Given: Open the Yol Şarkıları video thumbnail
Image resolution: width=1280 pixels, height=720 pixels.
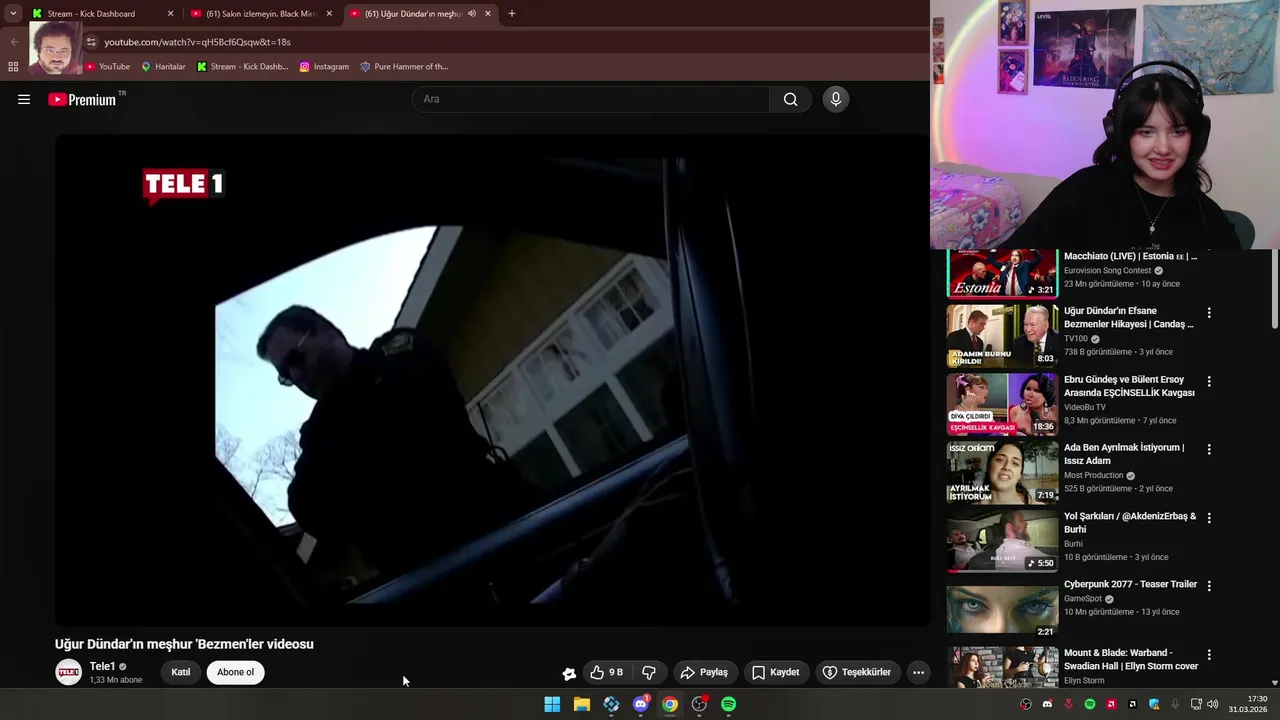Looking at the screenshot, I should [1002, 541].
